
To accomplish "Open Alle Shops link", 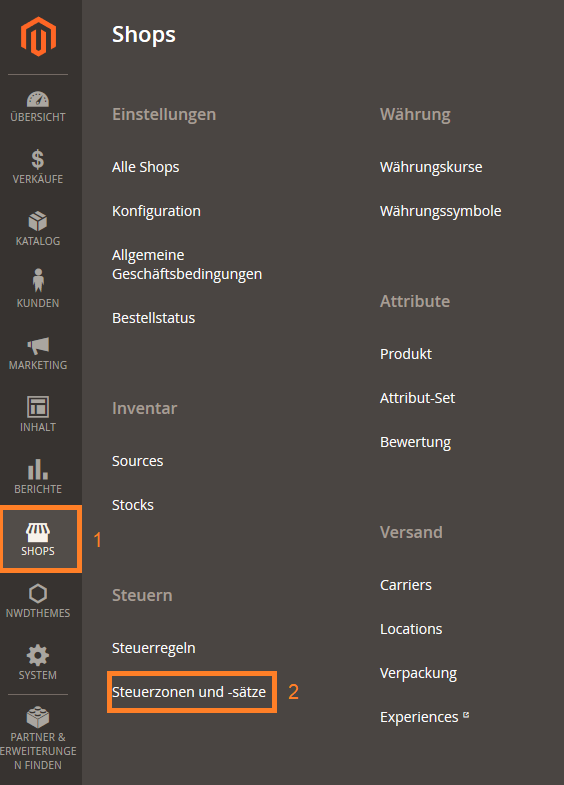I will point(146,167).
